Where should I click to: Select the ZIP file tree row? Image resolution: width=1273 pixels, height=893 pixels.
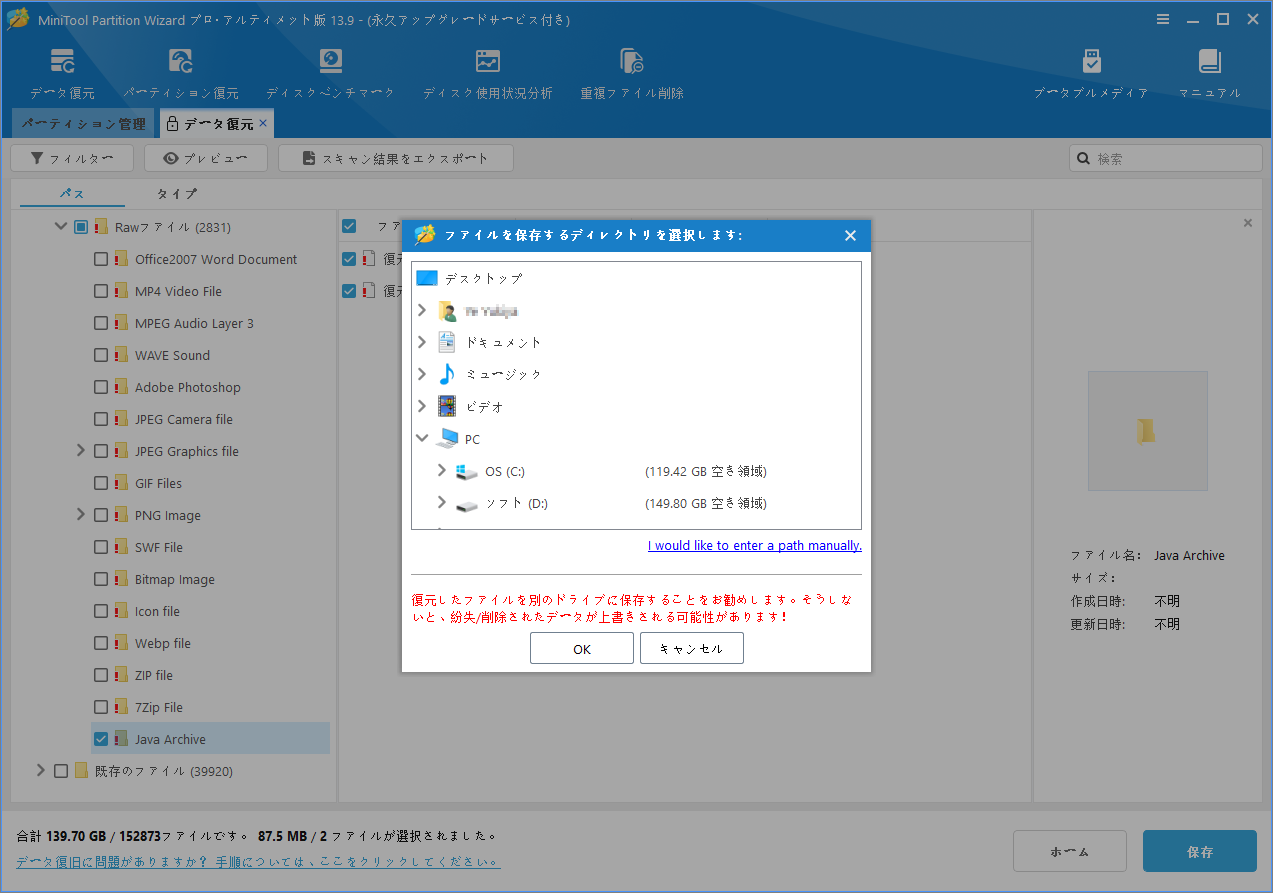click(210, 675)
